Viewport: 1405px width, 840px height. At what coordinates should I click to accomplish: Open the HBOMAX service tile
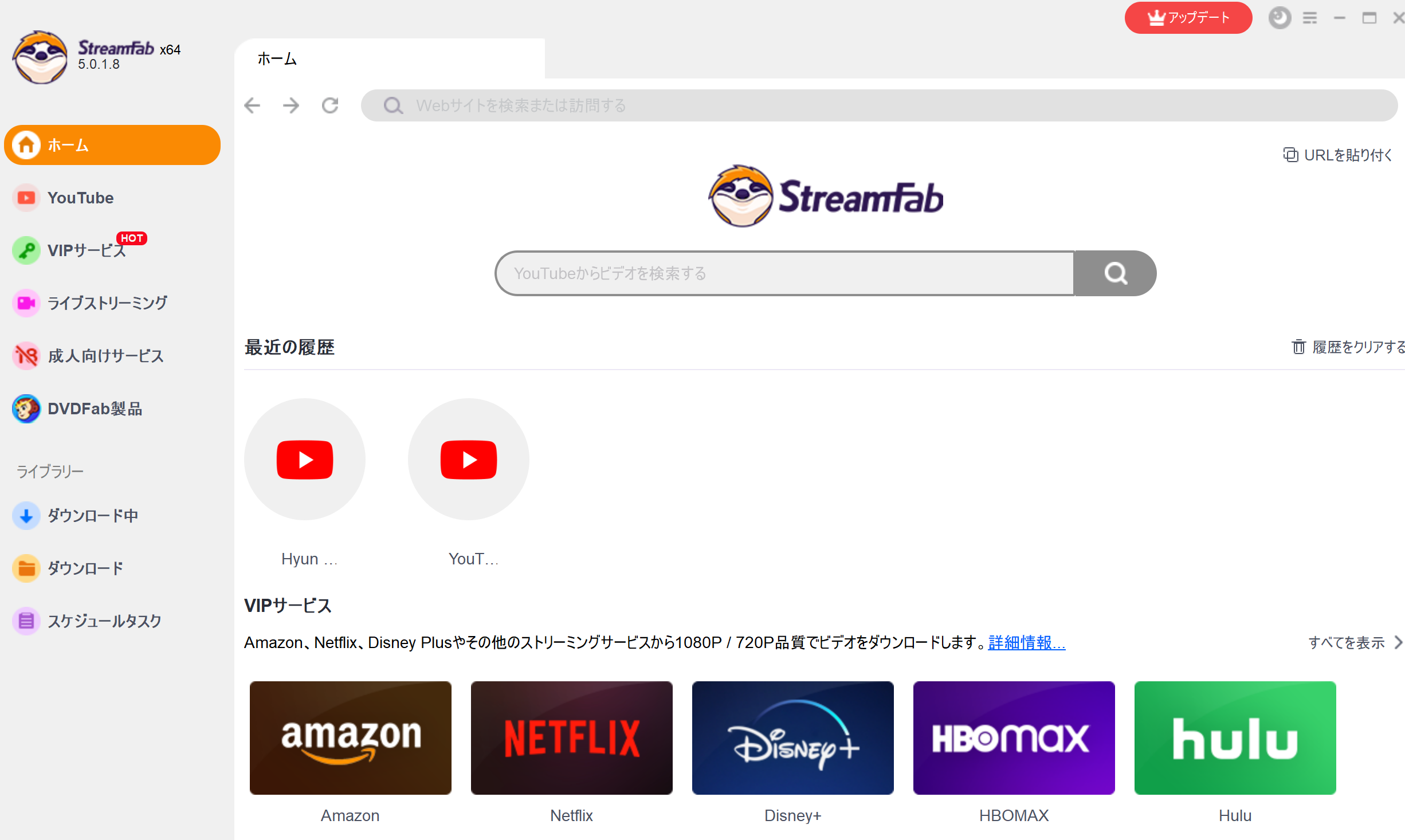pos(1014,738)
